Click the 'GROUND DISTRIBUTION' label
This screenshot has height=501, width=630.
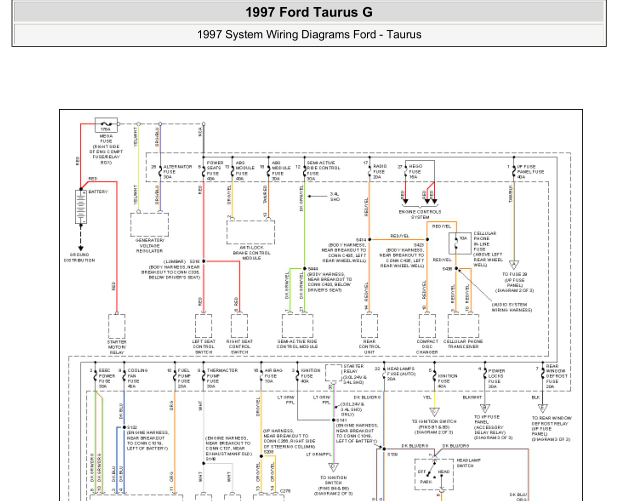pyautogui.click(x=80, y=258)
